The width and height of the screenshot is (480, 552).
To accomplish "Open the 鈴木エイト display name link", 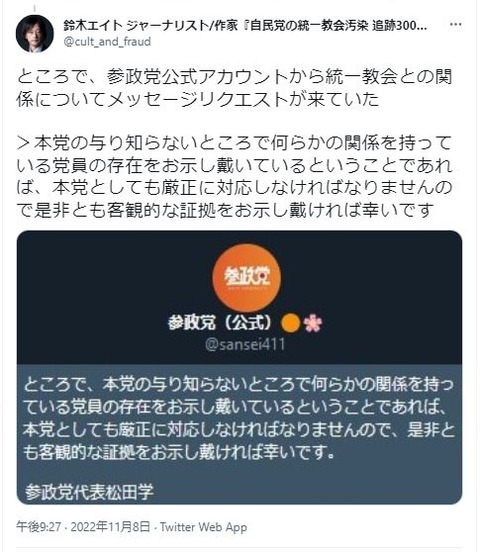I will (93, 25).
